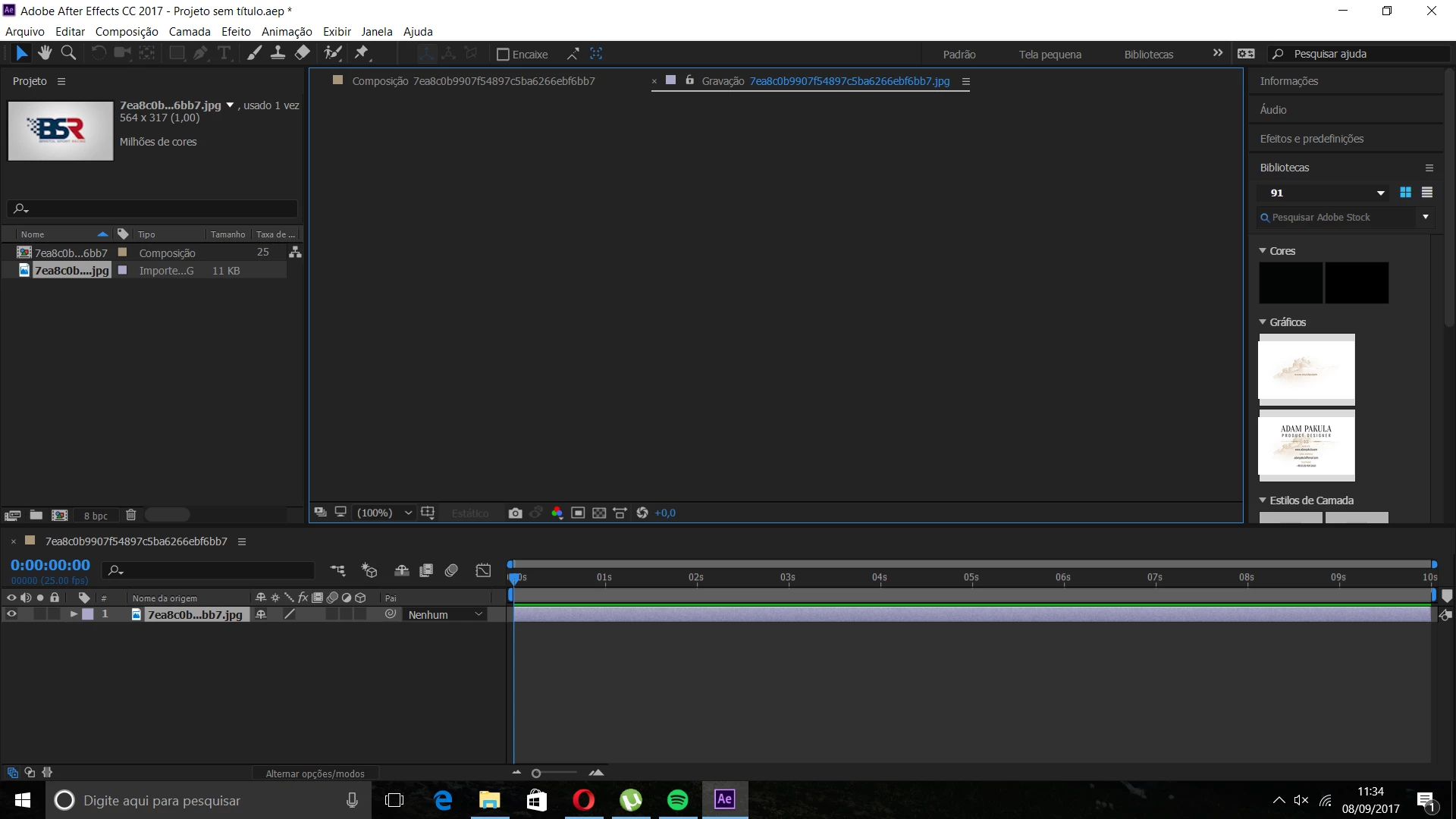Image resolution: width=1456 pixels, height=819 pixels.
Task: Click the snapshot camera icon in viewer
Action: (x=515, y=513)
